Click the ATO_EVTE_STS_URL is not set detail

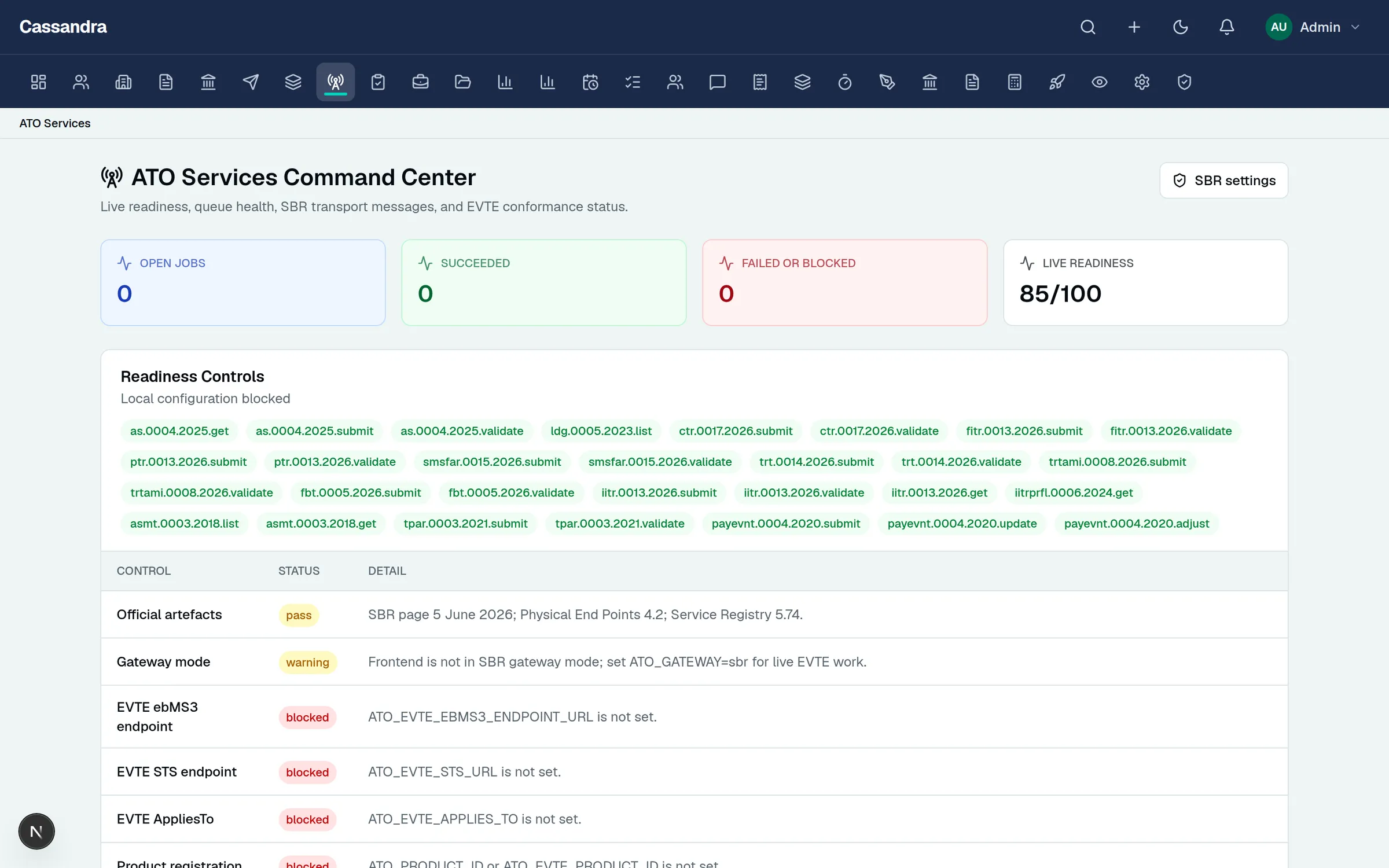[x=465, y=772]
